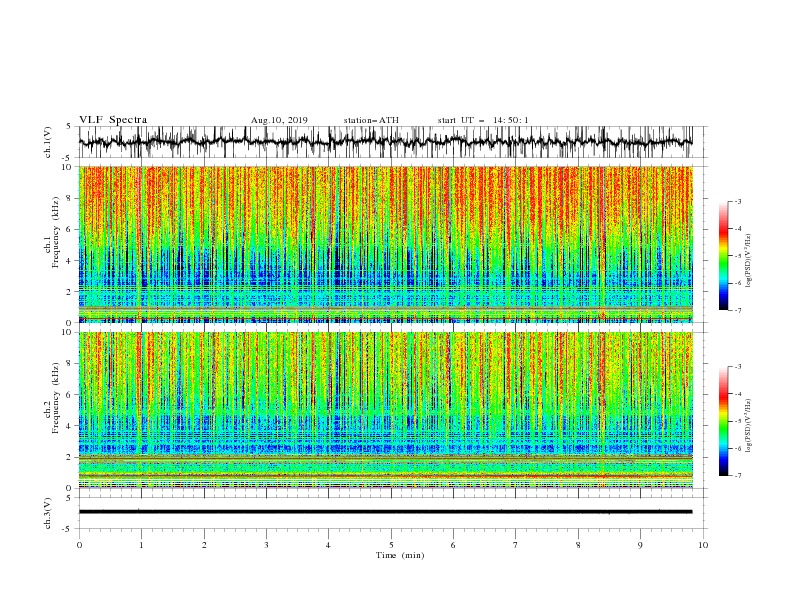This screenshot has width=792, height=612.
Task: Click the "9" tick on the time axis
Action: [640, 545]
